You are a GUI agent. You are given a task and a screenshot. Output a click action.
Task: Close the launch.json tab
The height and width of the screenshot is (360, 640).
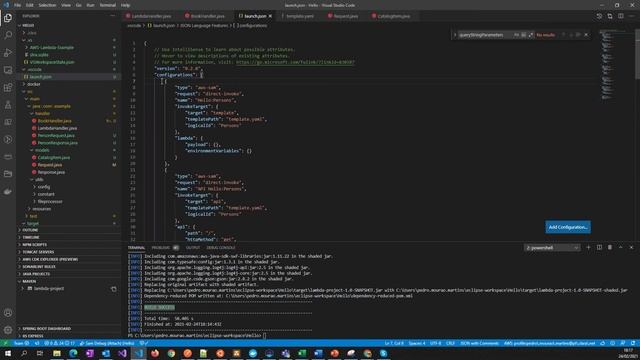tap(270, 16)
